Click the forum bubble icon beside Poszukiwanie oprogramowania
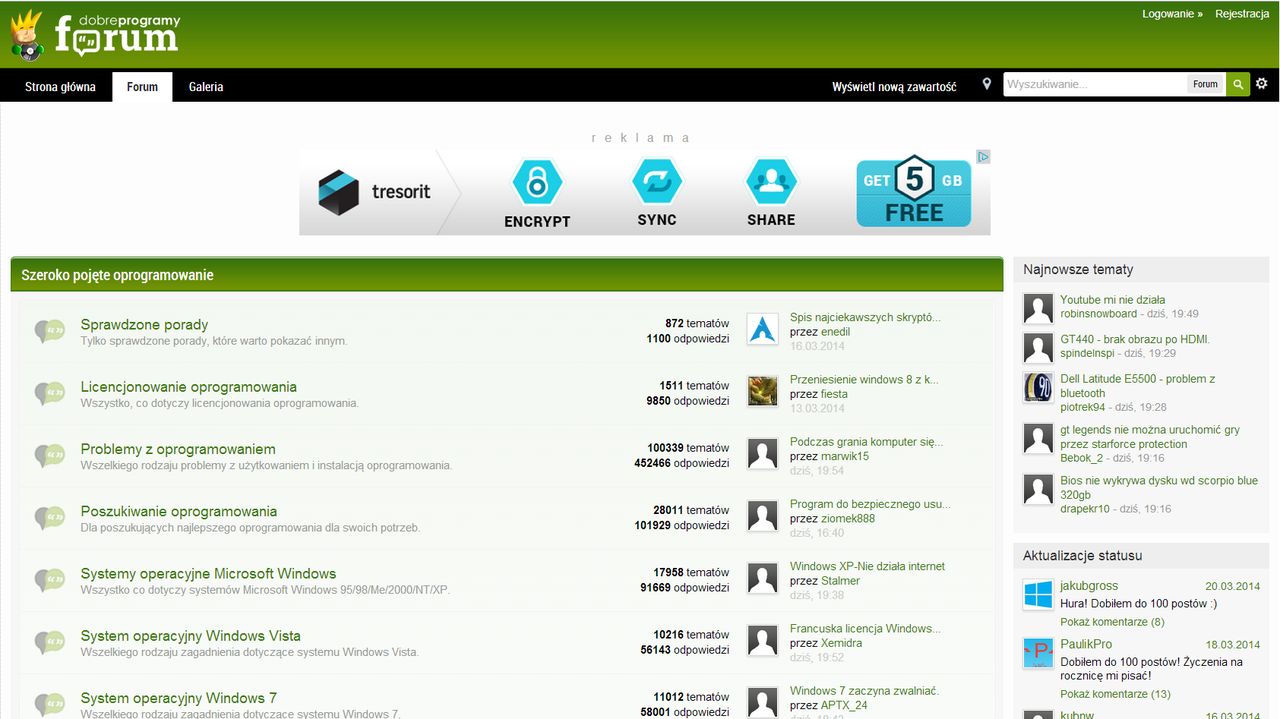 (x=49, y=517)
